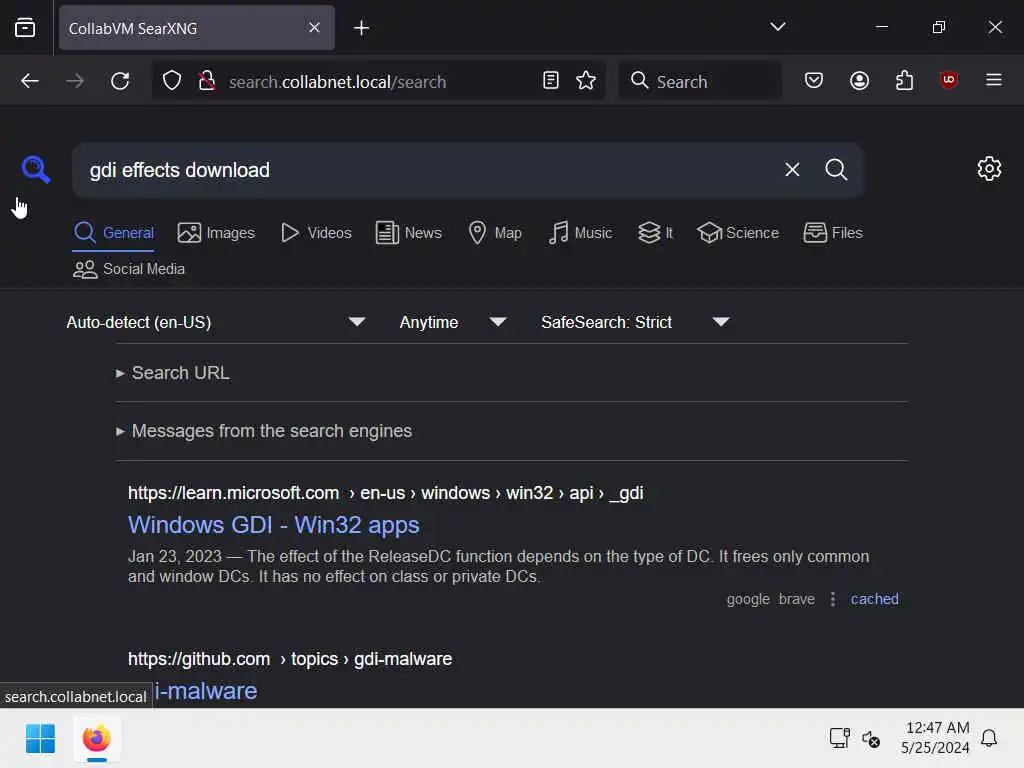Open github.com topics gdi-malware URL
1024x768 pixels.
pos(290,659)
